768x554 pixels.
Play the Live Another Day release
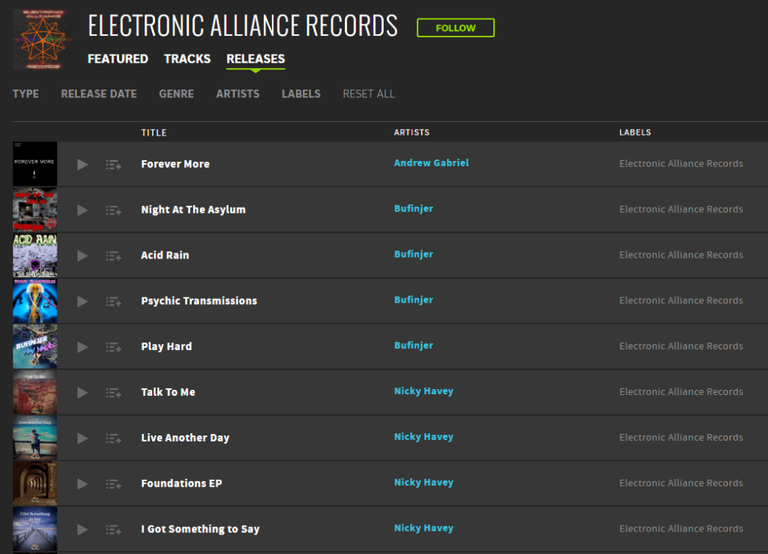pos(82,438)
